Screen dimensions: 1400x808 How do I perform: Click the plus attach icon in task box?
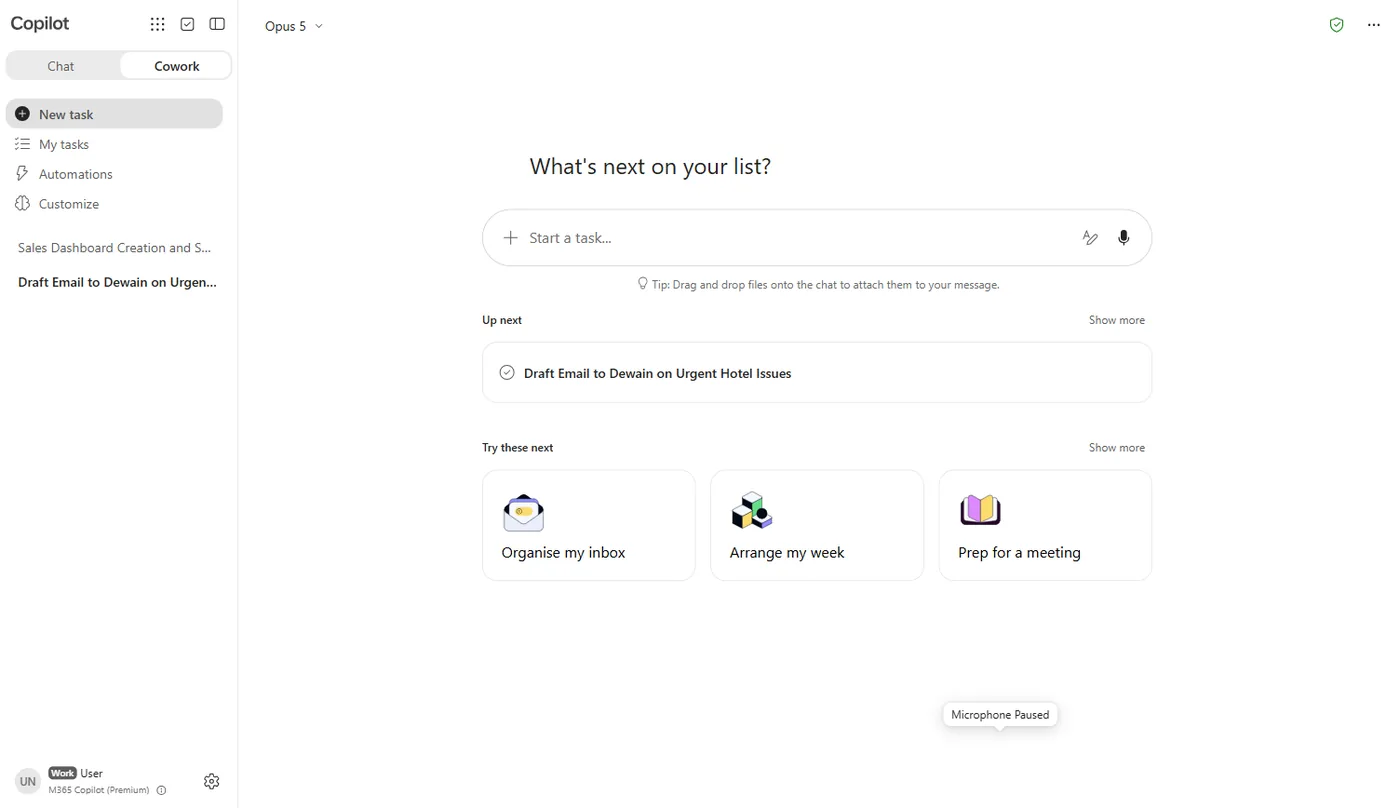click(x=510, y=237)
